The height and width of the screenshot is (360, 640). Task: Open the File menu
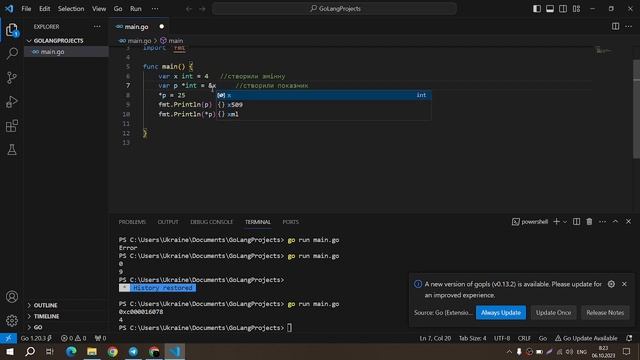(x=26, y=9)
